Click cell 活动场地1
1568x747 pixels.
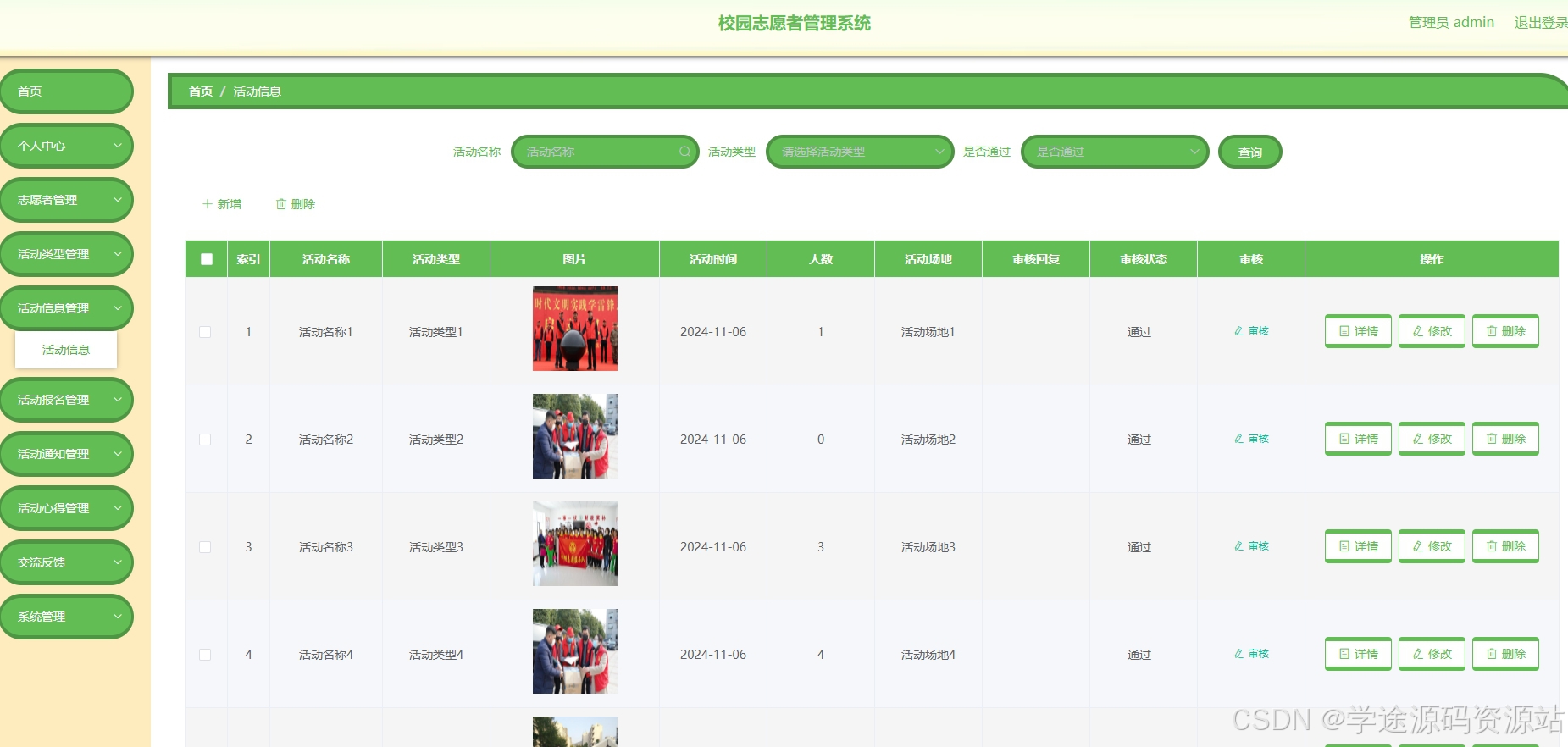[928, 332]
